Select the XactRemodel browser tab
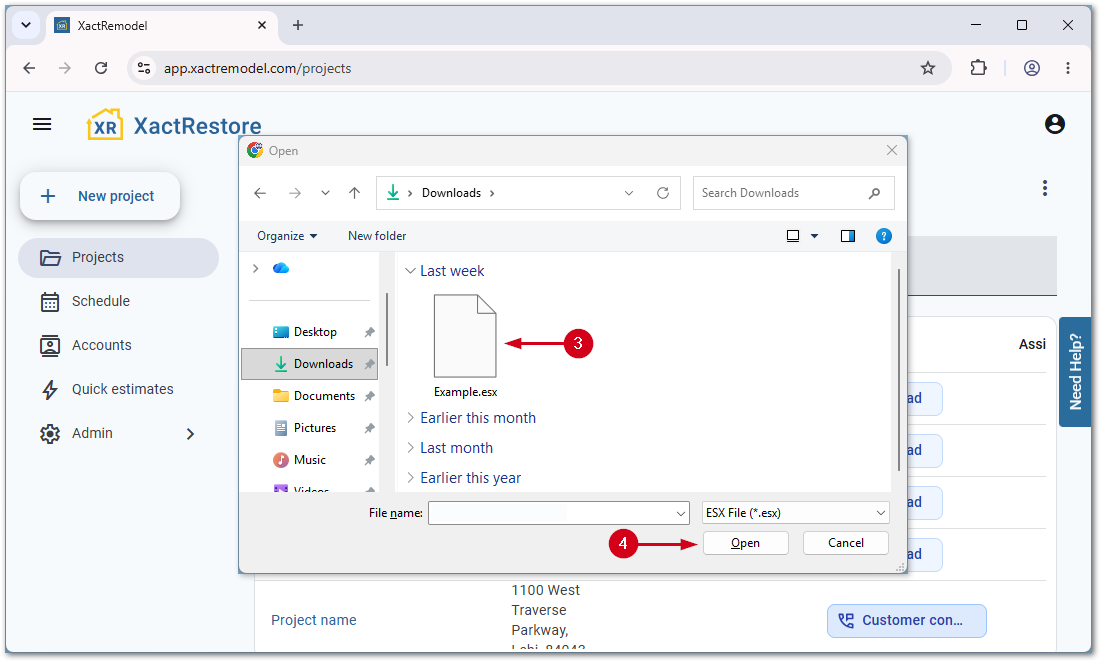Viewport: 1101px width, 662px height. [x=162, y=25]
